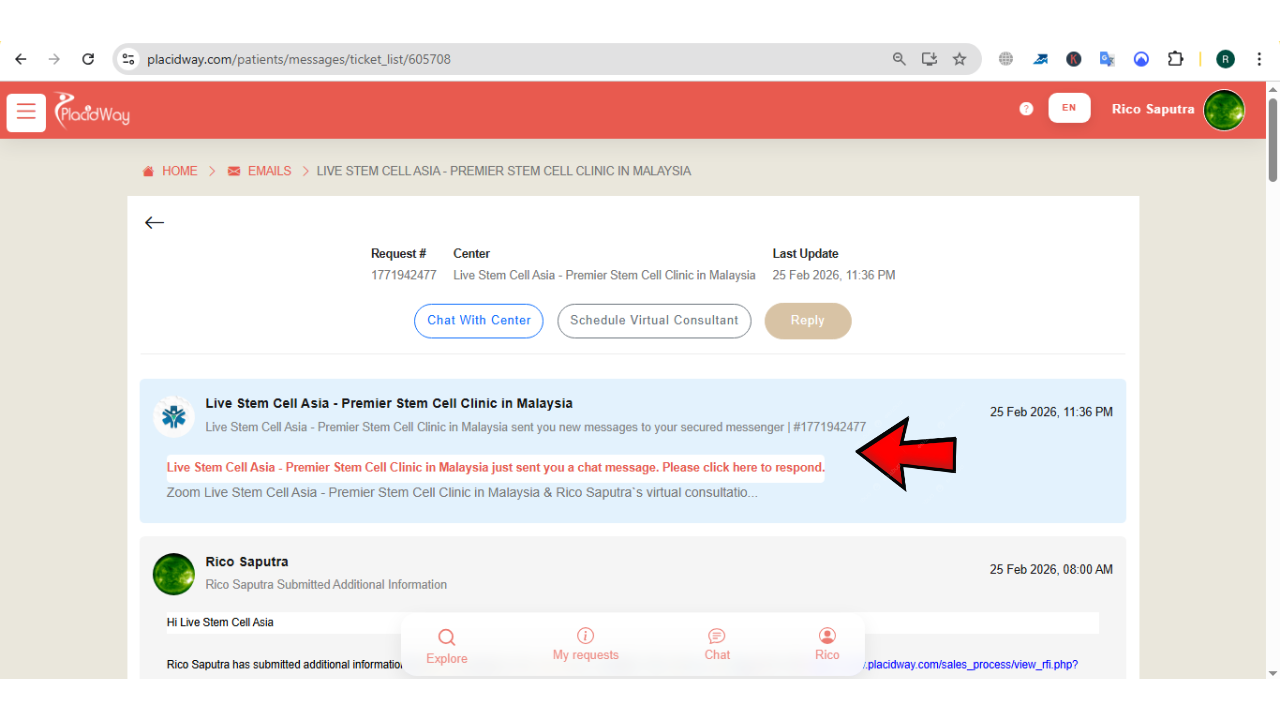The height and width of the screenshot is (720, 1280).
Task: Reload the page with the browser refresh icon
Action: (x=88, y=59)
